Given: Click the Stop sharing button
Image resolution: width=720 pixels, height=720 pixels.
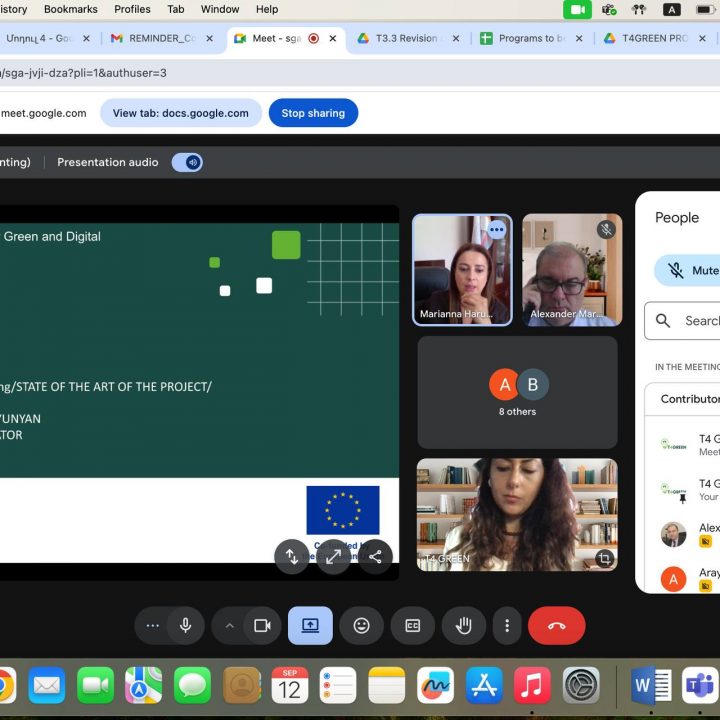Looking at the screenshot, I should 313,113.
